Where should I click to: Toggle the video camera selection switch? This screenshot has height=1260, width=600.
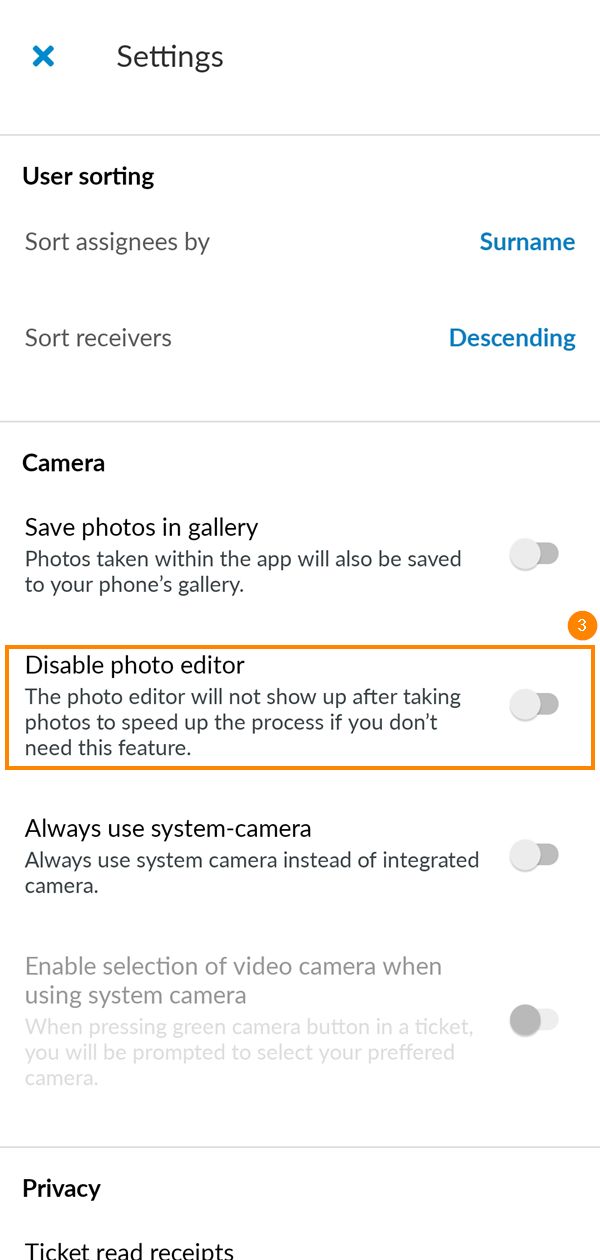(x=534, y=1021)
